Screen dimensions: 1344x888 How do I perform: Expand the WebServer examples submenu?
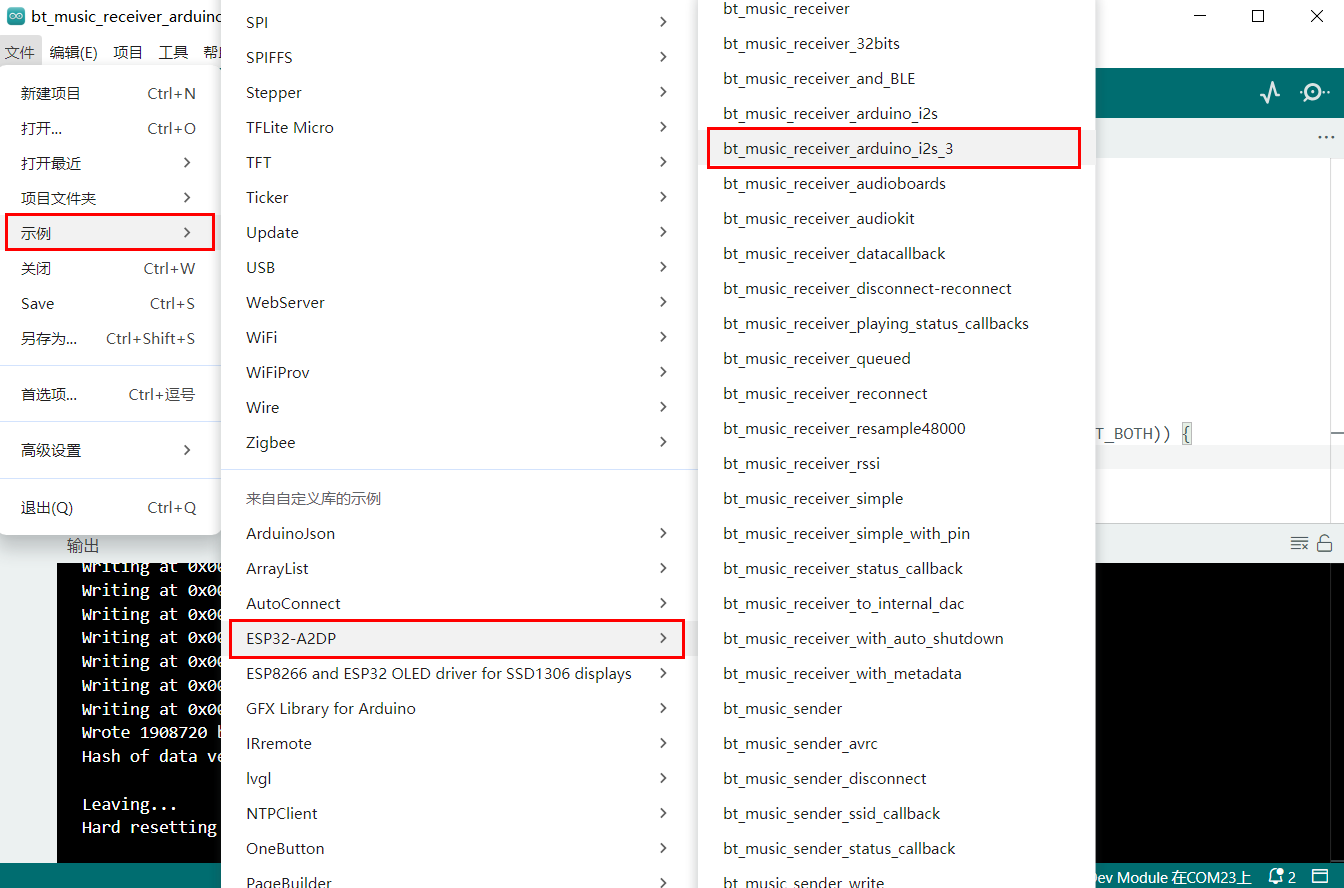coord(458,302)
